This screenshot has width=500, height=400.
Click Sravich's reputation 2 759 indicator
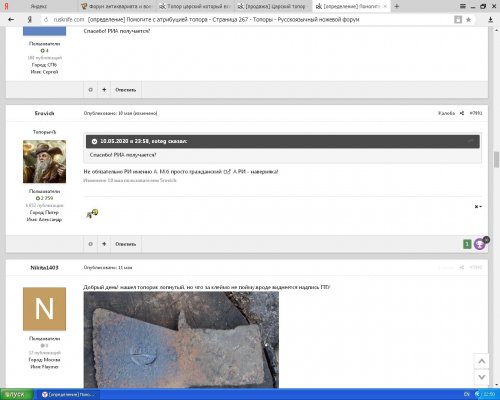tap(44, 198)
